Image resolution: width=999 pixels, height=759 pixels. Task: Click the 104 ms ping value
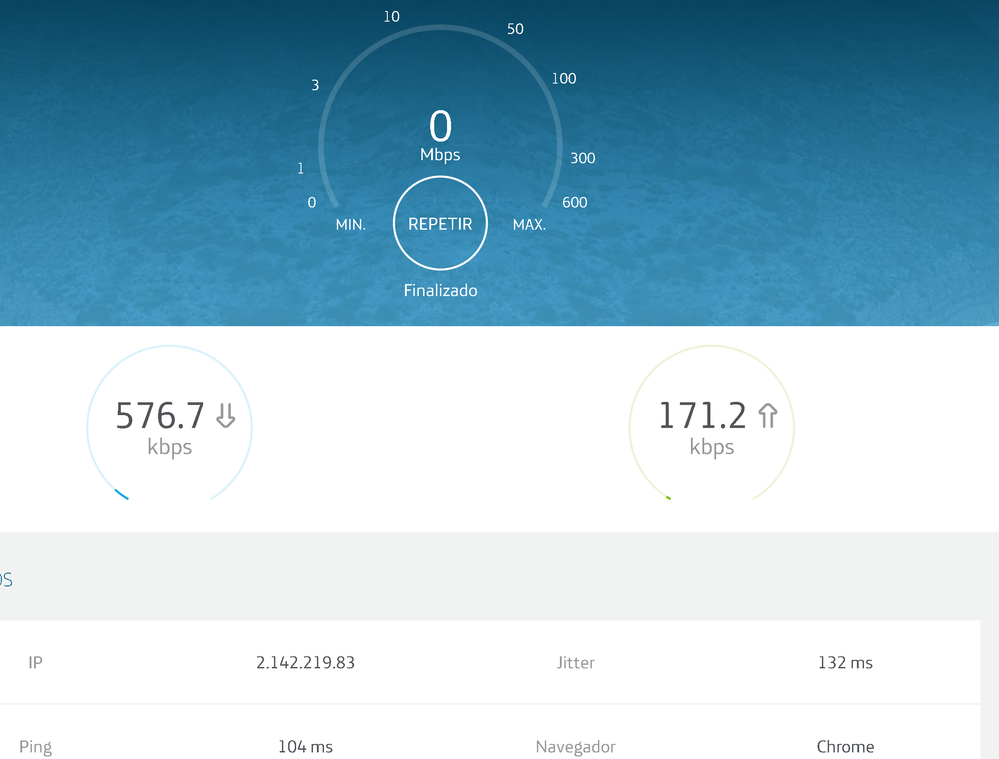305,747
